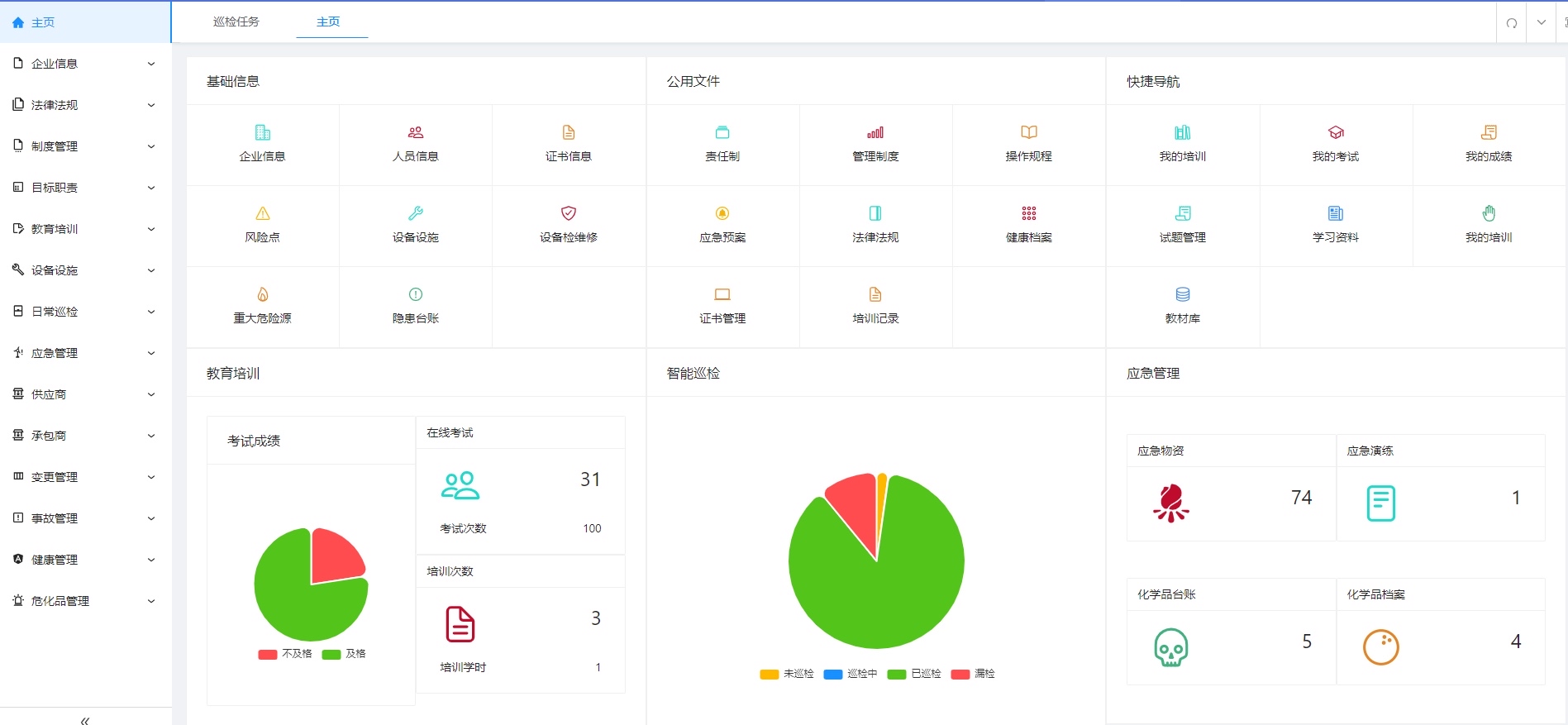Toggle the 漏检 red legend swatch
Image resolution: width=1568 pixels, height=725 pixels.
960,675
